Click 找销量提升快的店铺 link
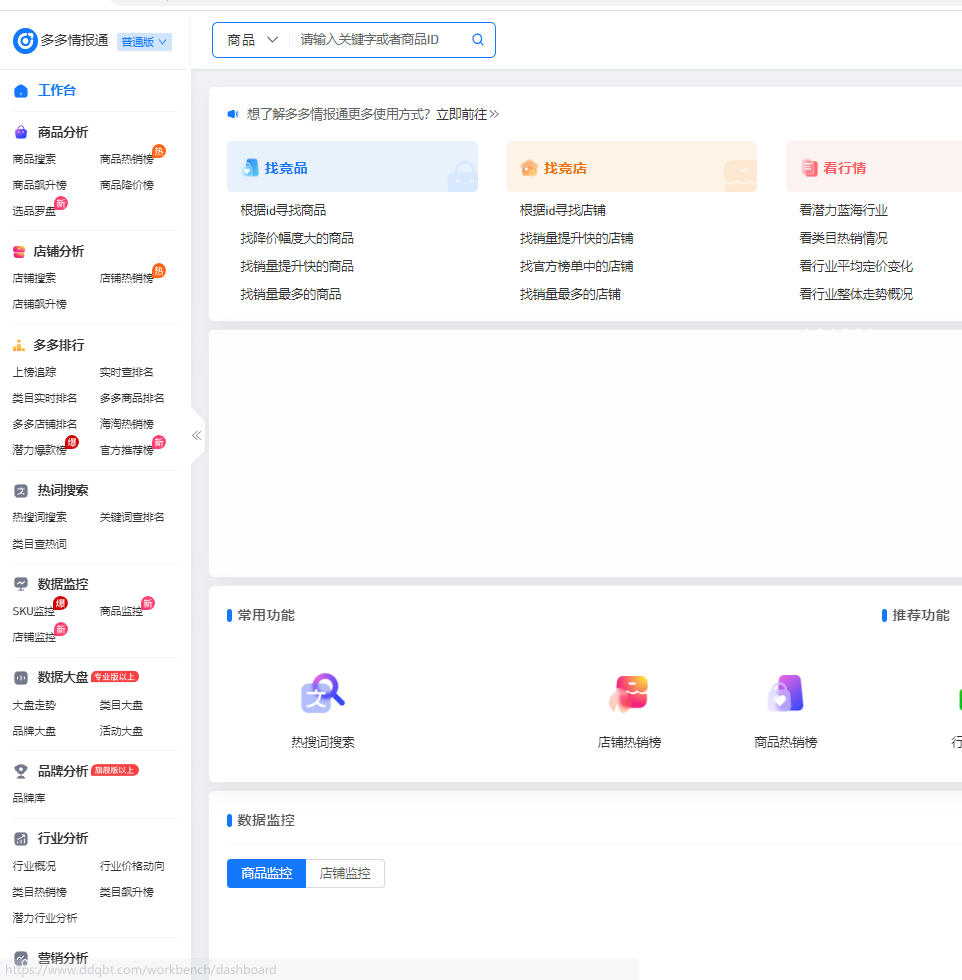The image size is (962, 980). click(x=576, y=238)
